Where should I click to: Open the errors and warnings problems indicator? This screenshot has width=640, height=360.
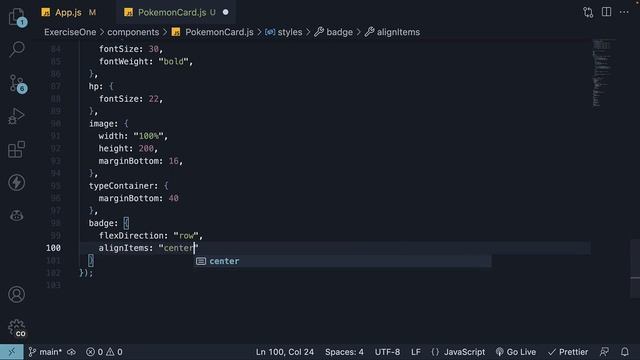click(x=104, y=352)
